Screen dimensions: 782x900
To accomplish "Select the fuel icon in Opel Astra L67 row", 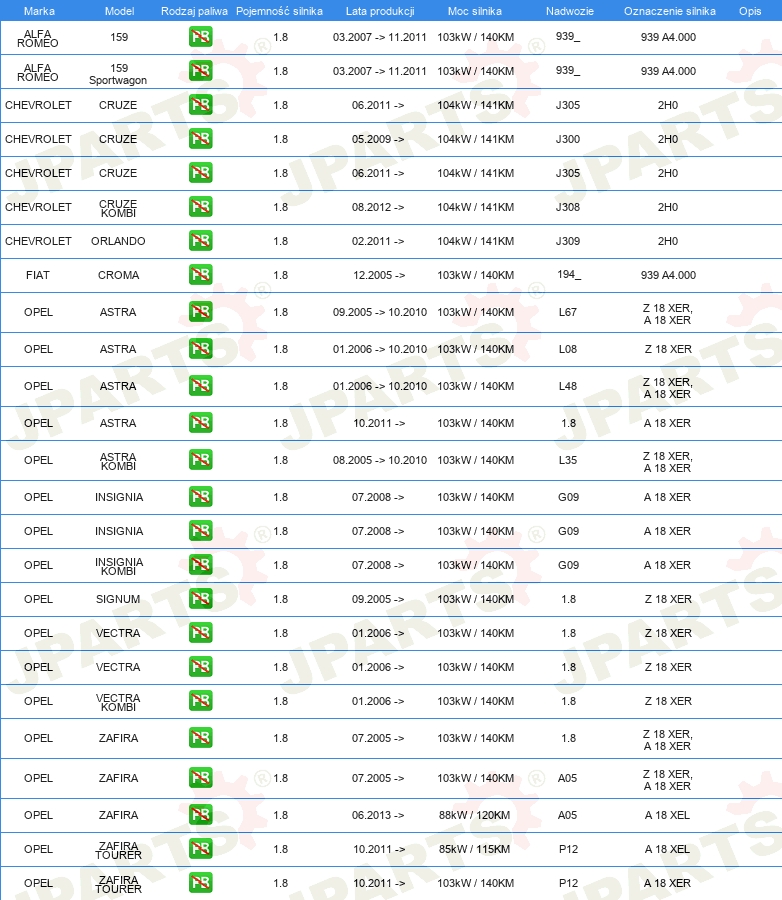I will 200,311.
